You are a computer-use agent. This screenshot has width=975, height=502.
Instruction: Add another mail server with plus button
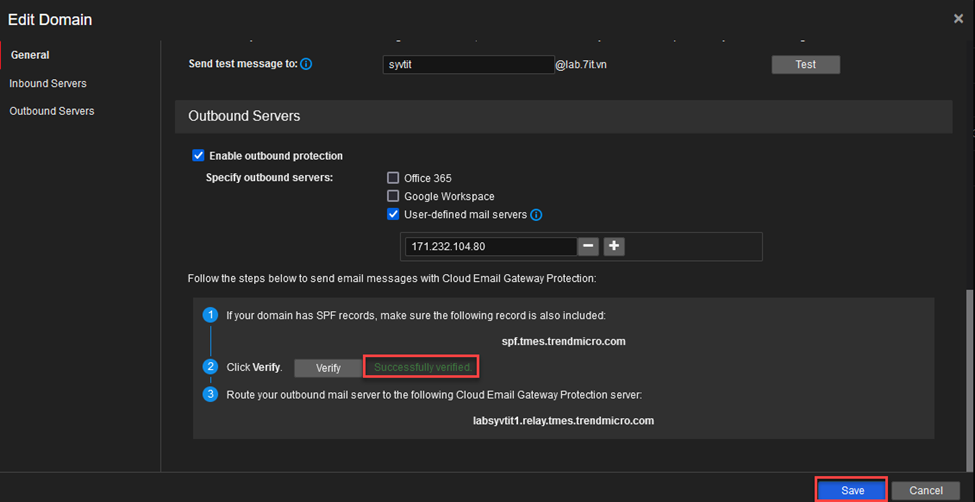pyautogui.click(x=614, y=246)
